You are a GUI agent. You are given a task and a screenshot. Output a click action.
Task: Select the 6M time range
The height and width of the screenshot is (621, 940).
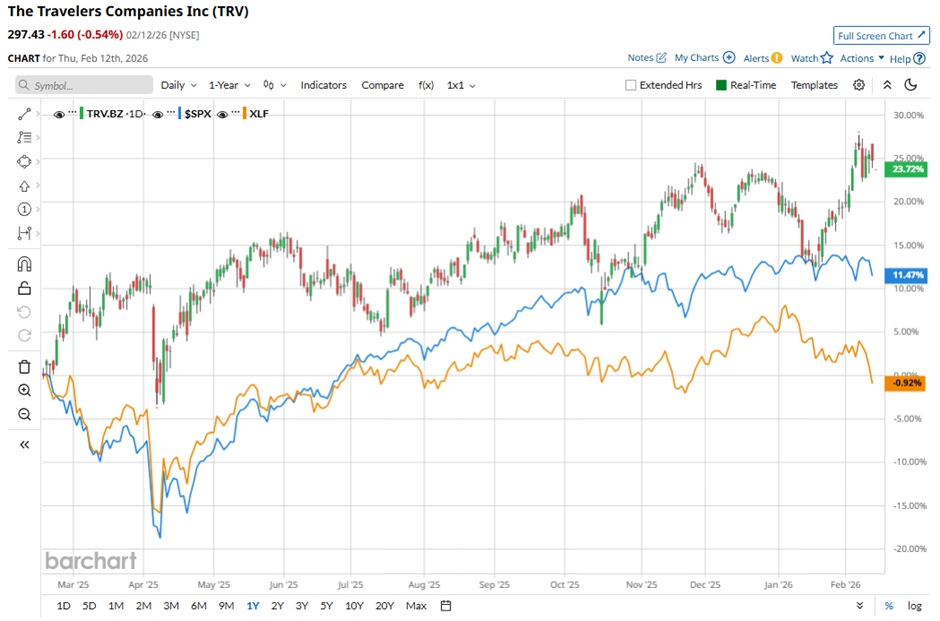click(x=198, y=605)
